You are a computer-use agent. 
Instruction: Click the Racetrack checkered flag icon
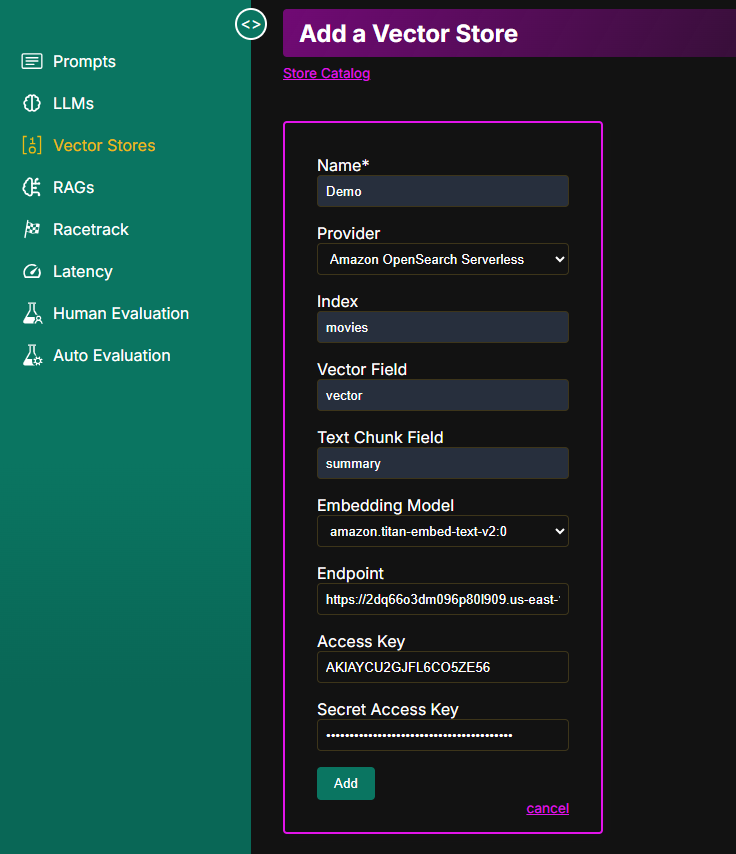point(32,229)
